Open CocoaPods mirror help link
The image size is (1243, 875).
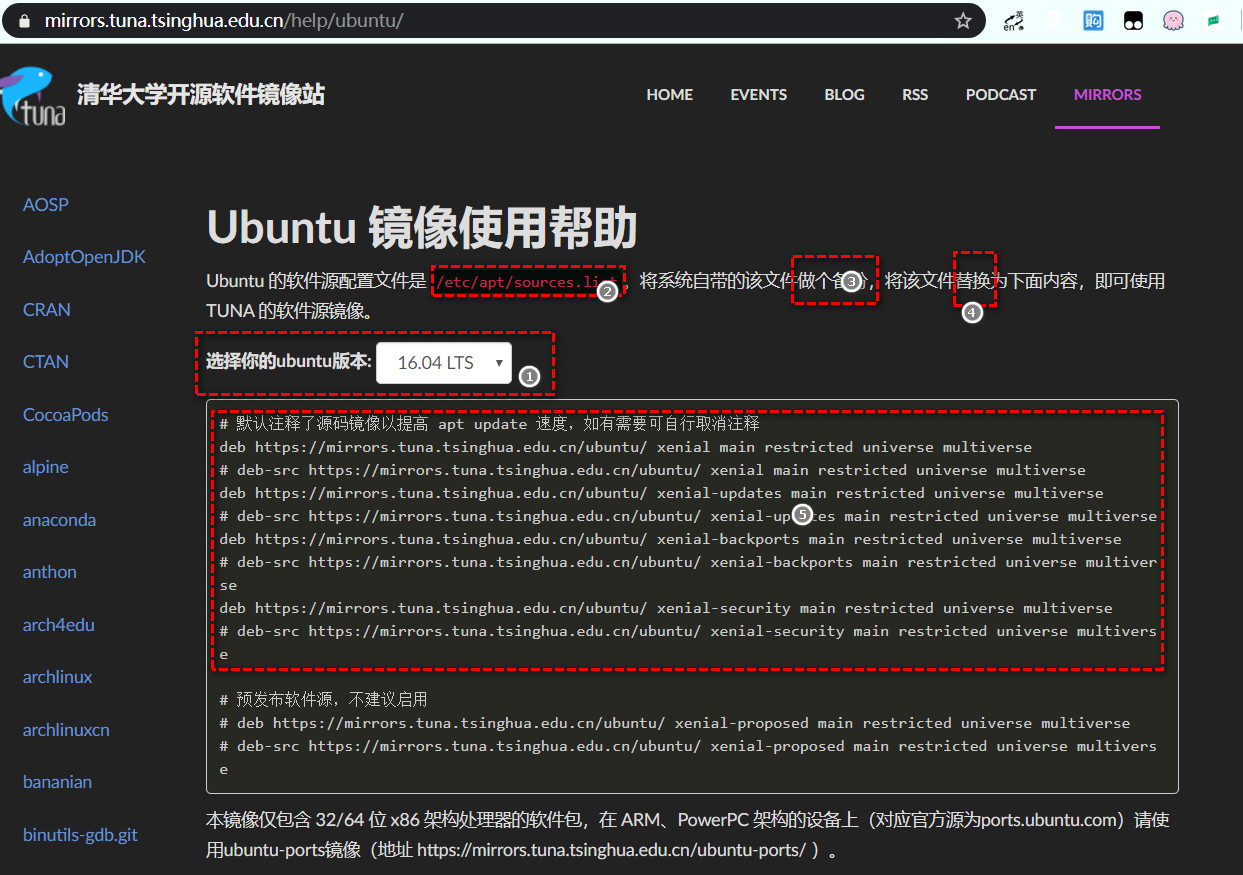coord(66,415)
